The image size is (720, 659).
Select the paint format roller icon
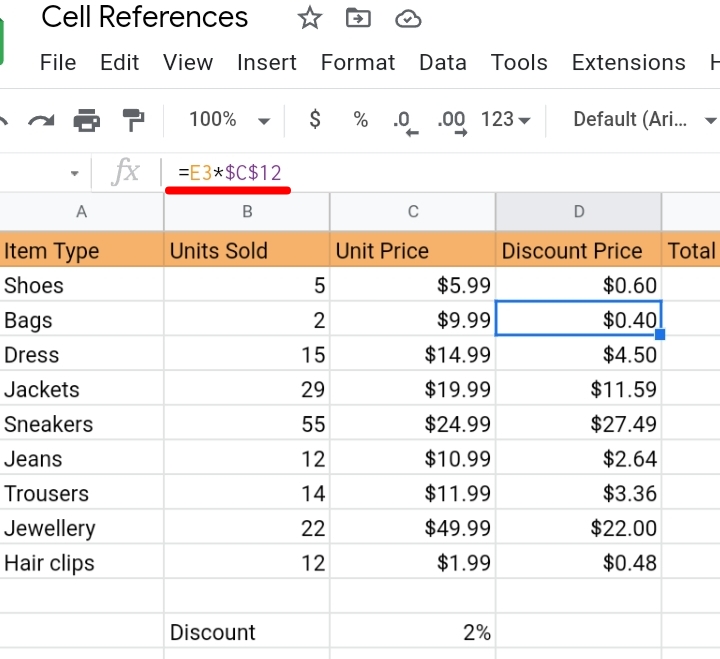click(133, 120)
